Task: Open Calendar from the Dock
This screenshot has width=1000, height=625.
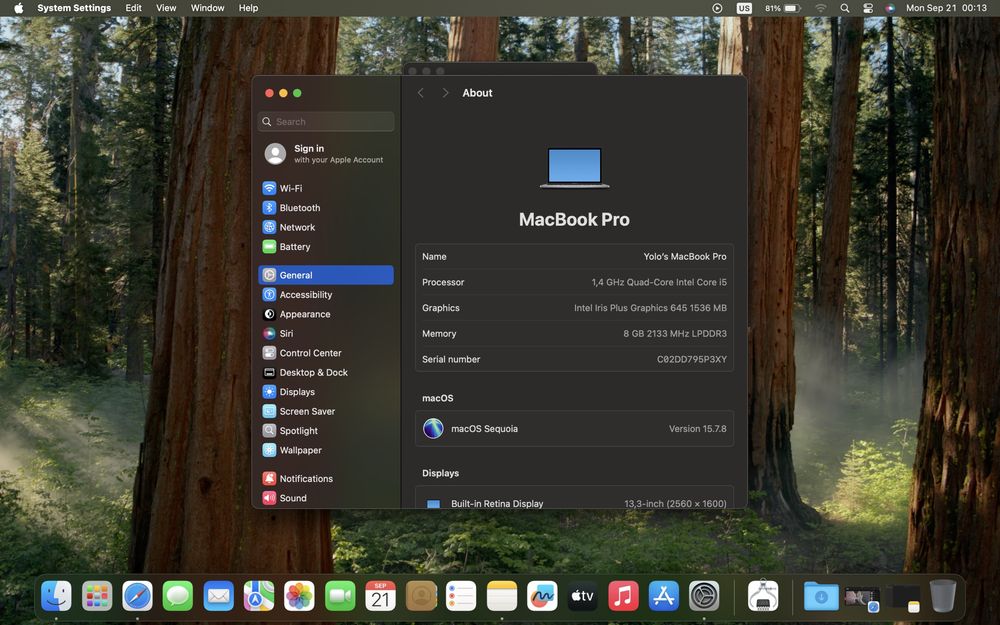Action: [x=380, y=597]
